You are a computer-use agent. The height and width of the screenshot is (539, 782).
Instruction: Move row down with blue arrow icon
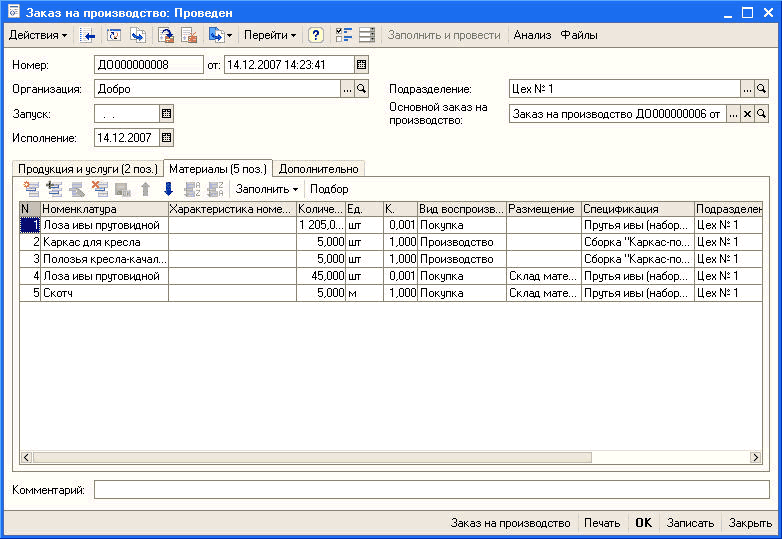coord(168,189)
